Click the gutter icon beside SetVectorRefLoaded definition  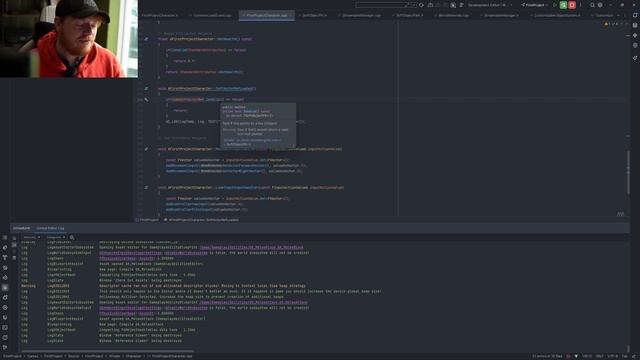pyautogui.click(x=146, y=89)
